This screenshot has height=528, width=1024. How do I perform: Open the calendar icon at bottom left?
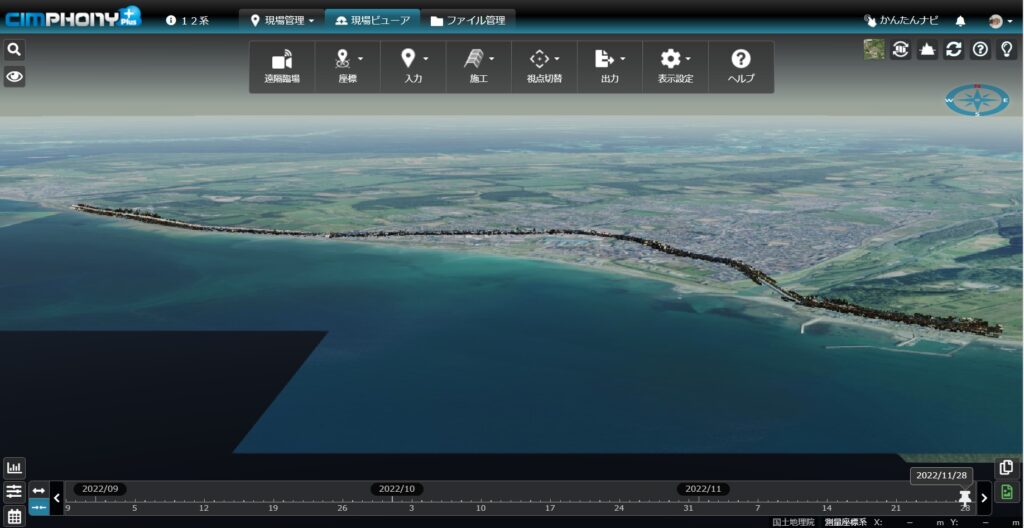coord(14,516)
